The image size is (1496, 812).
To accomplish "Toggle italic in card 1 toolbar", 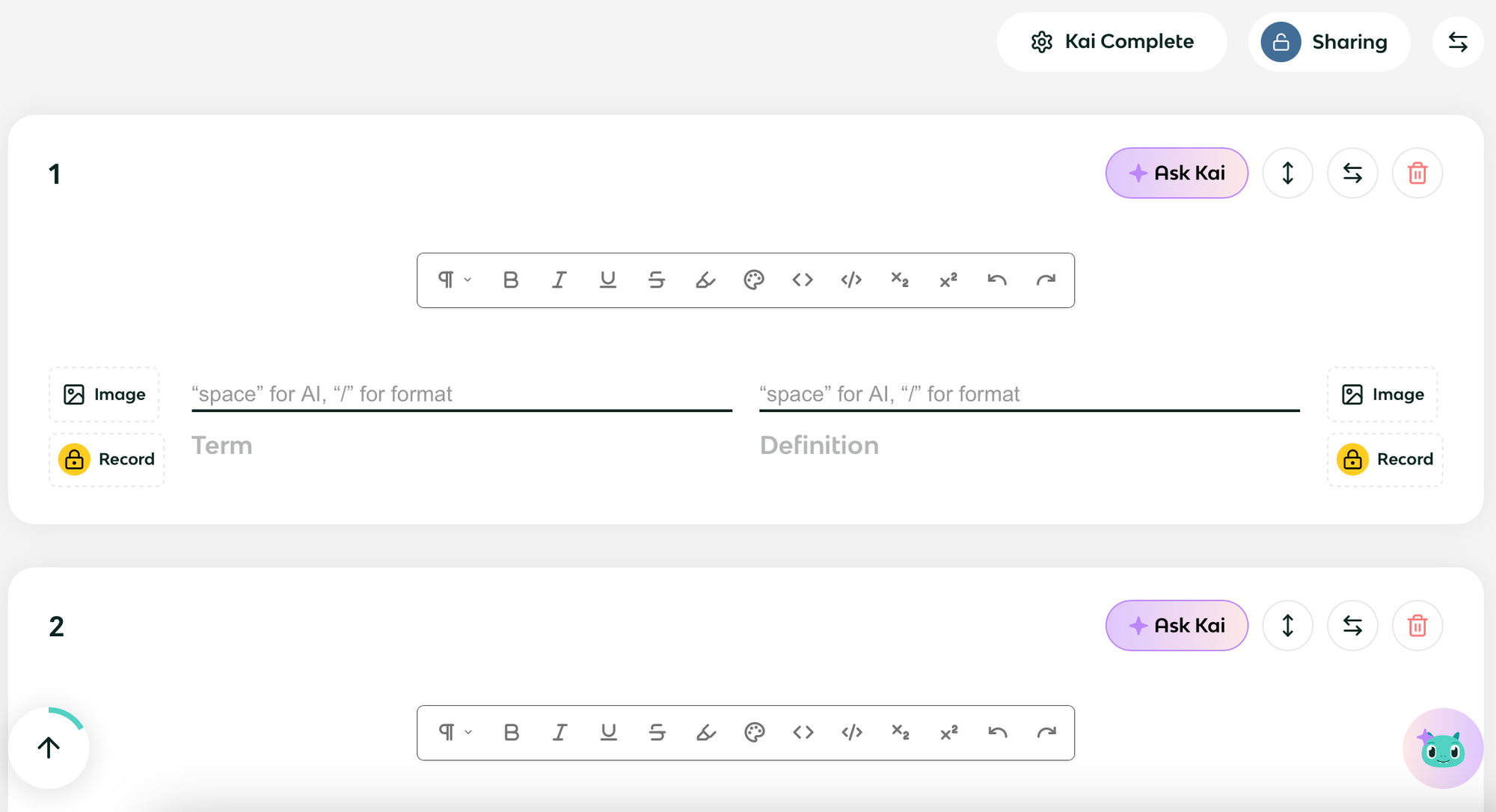I will [559, 280].
